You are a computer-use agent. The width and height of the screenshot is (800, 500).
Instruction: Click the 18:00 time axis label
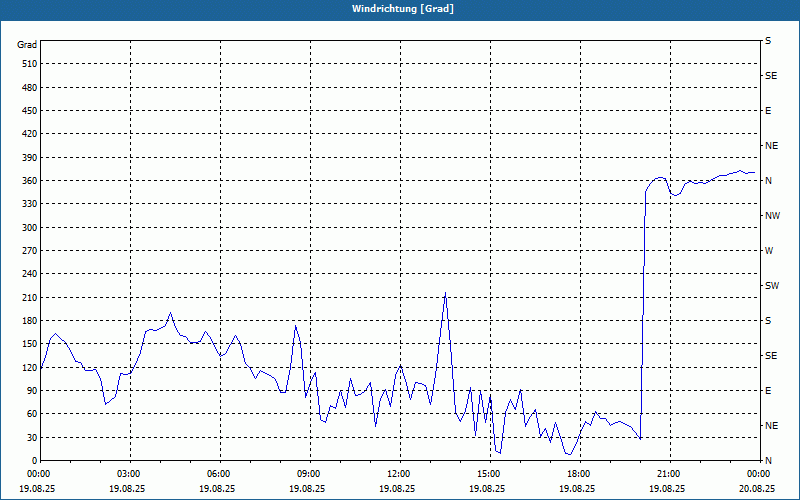(578, 473)
